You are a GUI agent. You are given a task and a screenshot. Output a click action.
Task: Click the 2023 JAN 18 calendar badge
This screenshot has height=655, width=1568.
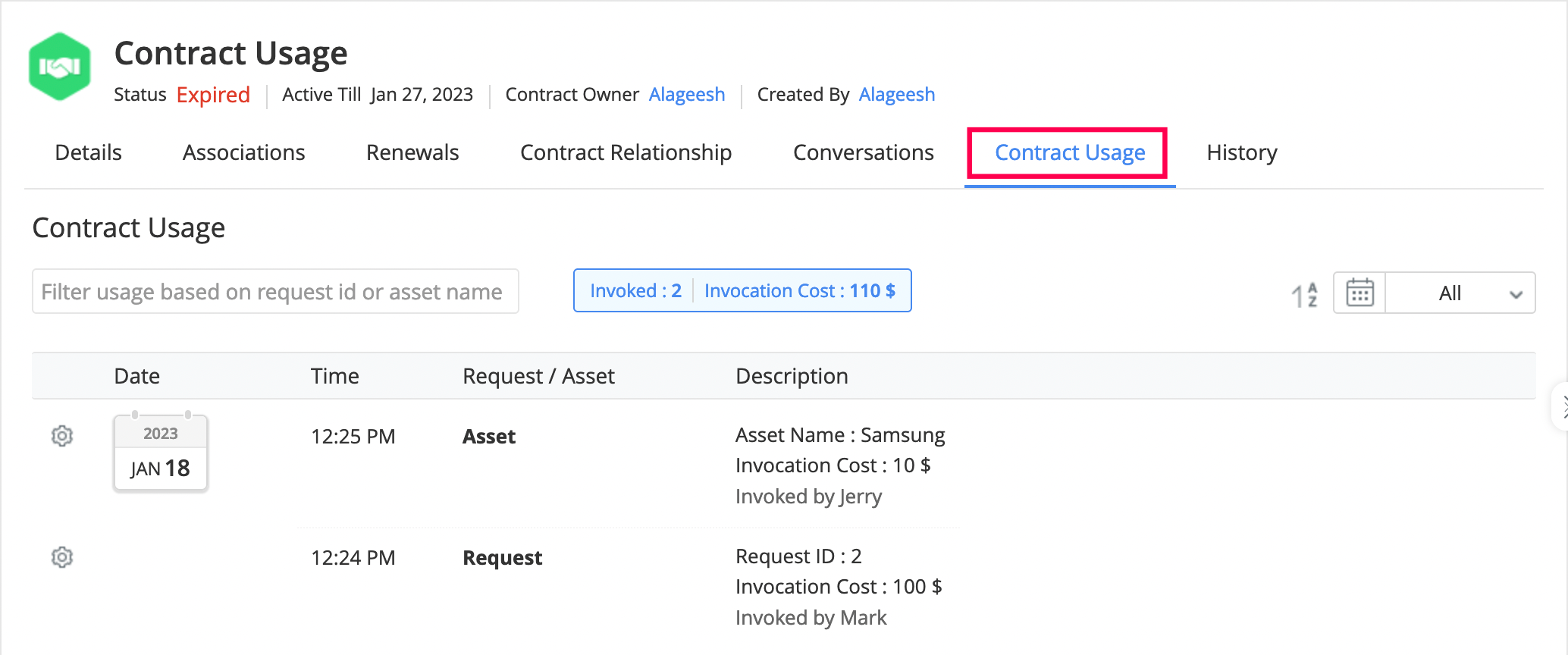coord(161,454)
